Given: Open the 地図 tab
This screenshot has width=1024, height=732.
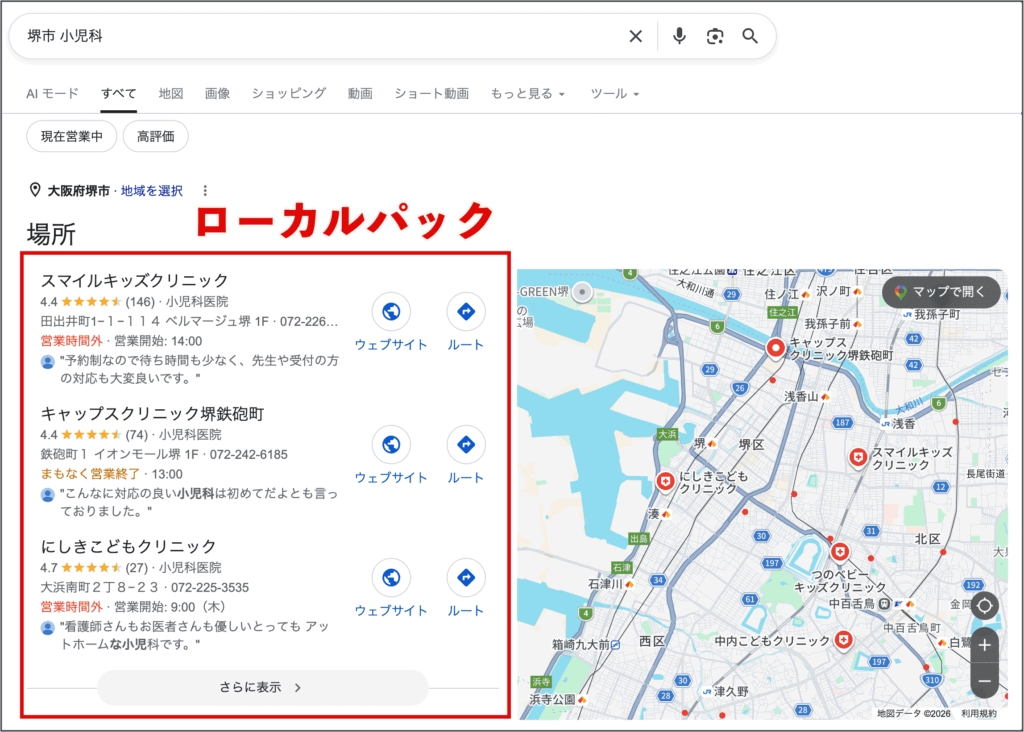Looking at the screenshot, I should coord(171,93).
